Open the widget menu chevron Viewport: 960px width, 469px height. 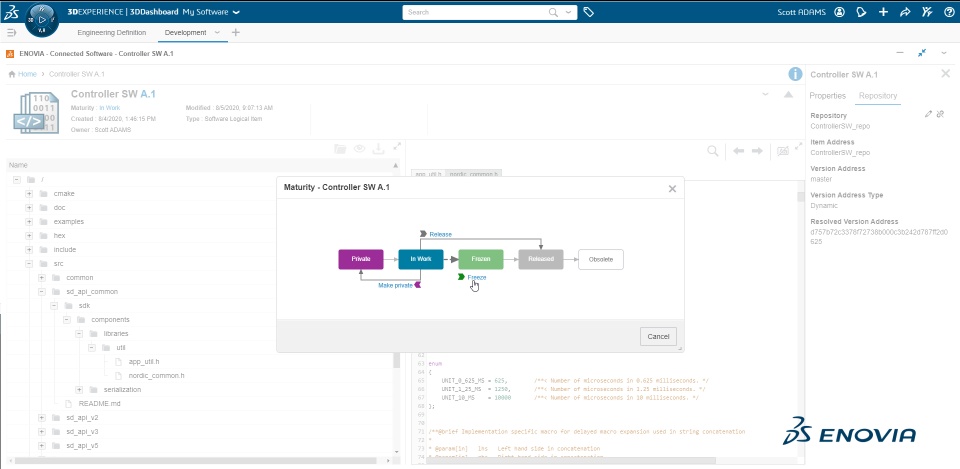click(x=943, y=53)
